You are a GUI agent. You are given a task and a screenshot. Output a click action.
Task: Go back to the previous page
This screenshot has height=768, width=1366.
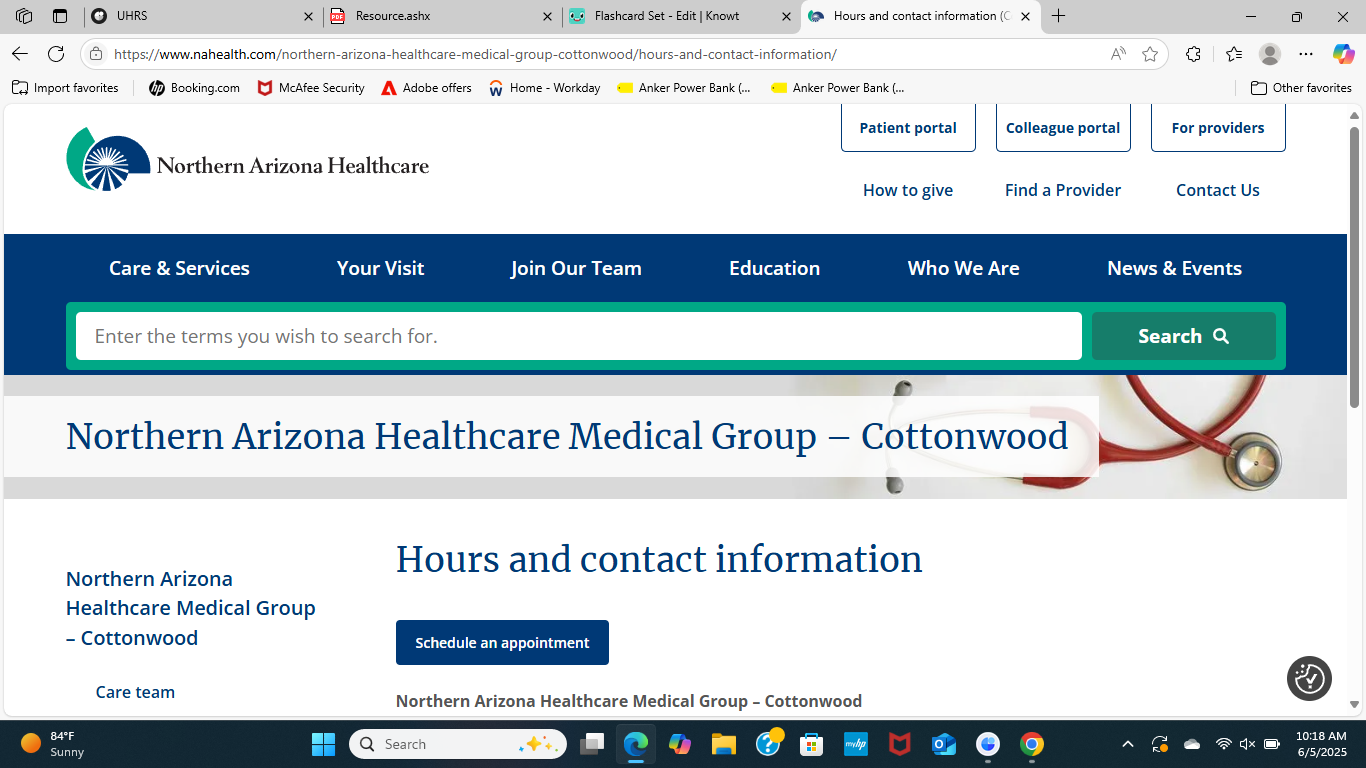(20, 54)
